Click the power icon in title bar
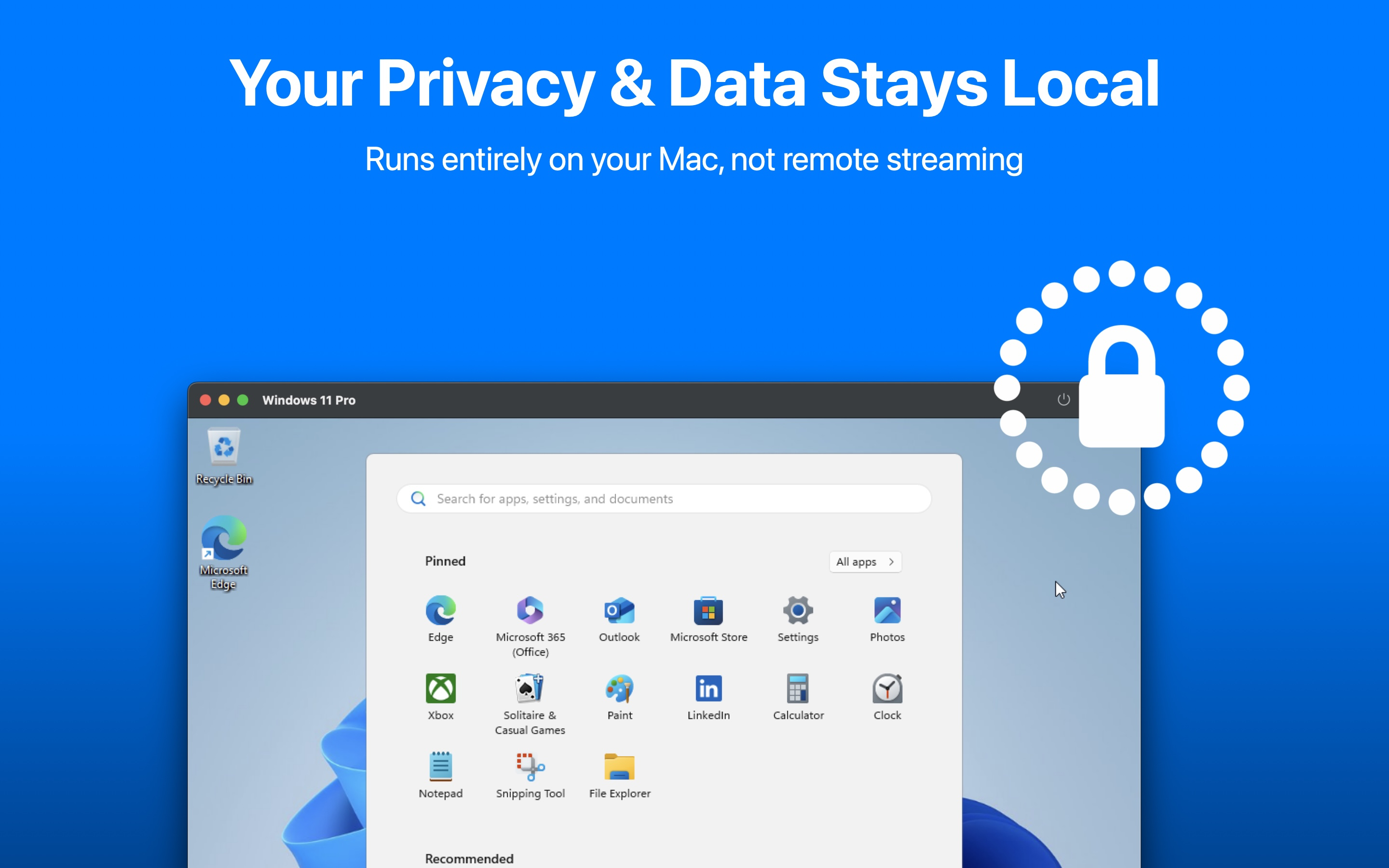 click(x=1063, y=400)
